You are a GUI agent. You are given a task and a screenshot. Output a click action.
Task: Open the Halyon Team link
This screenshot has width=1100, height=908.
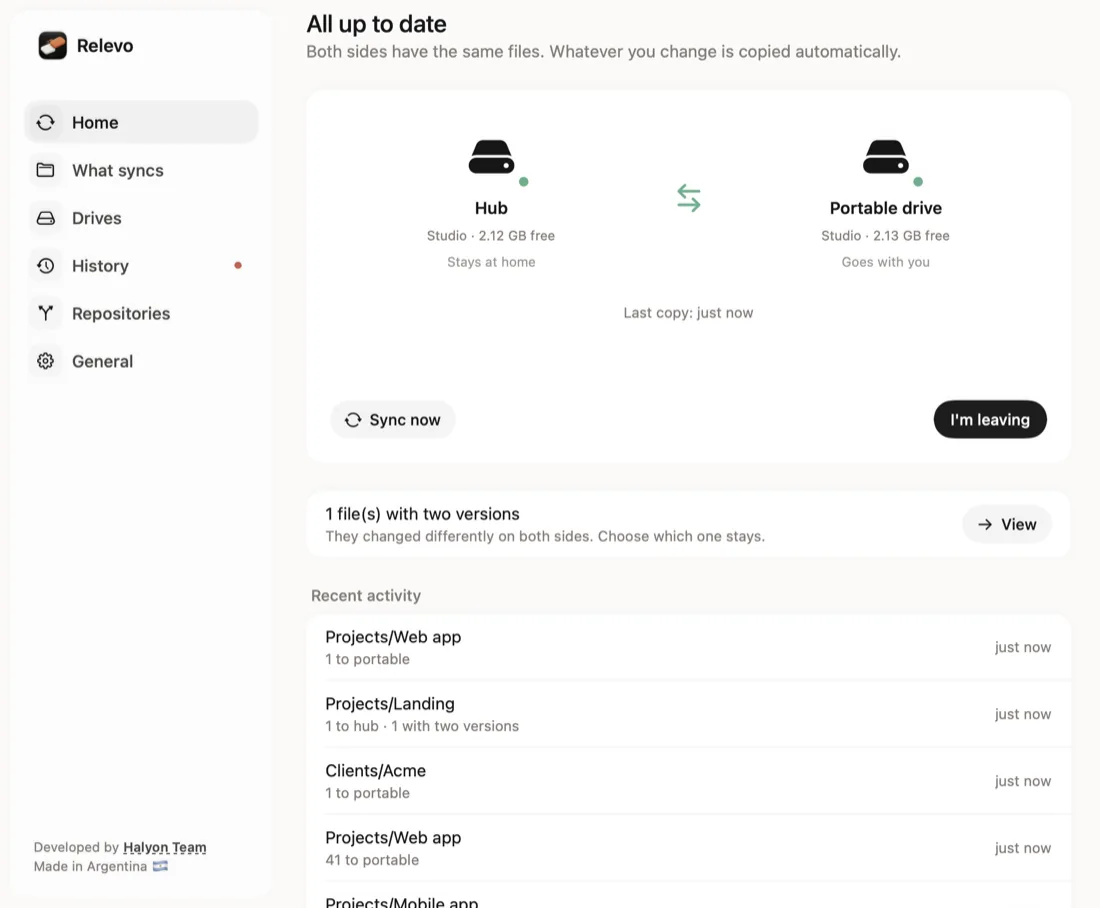click(x=165, y=848)
